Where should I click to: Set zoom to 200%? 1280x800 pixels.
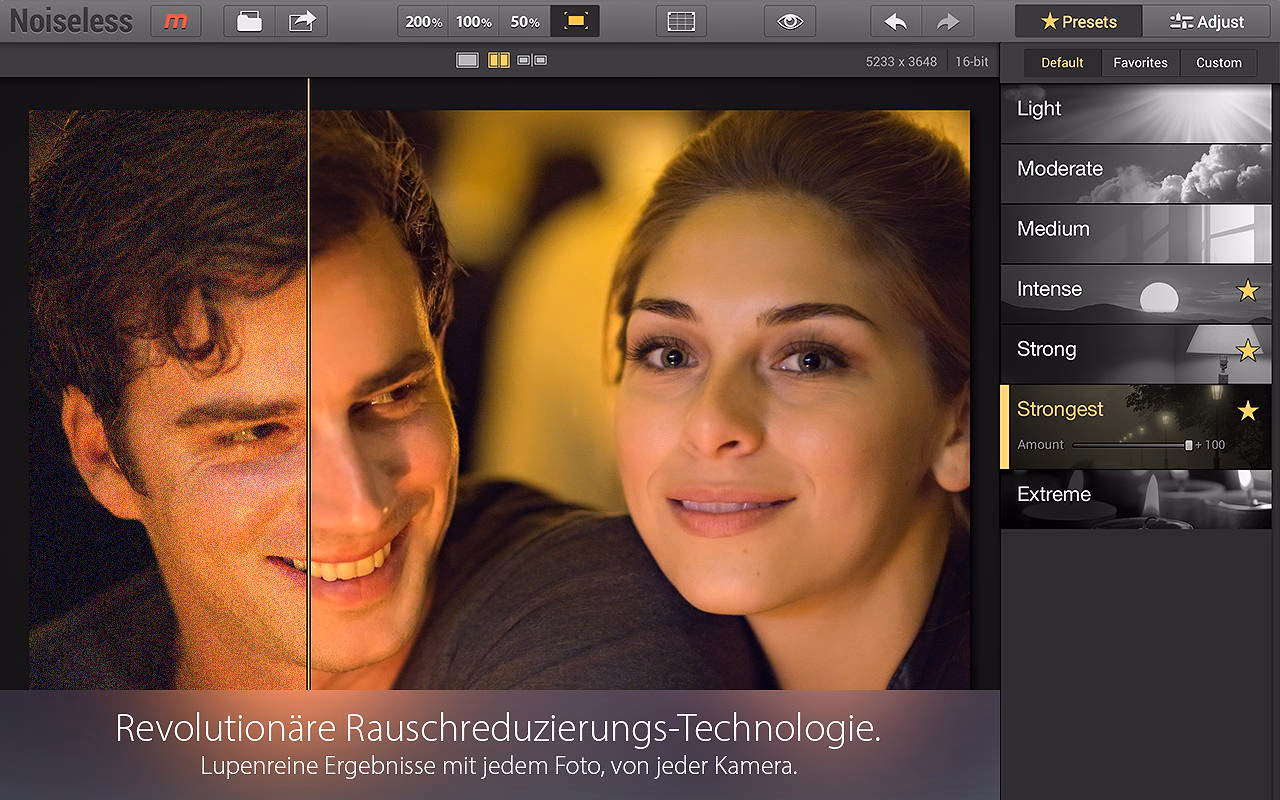point(423,21)
